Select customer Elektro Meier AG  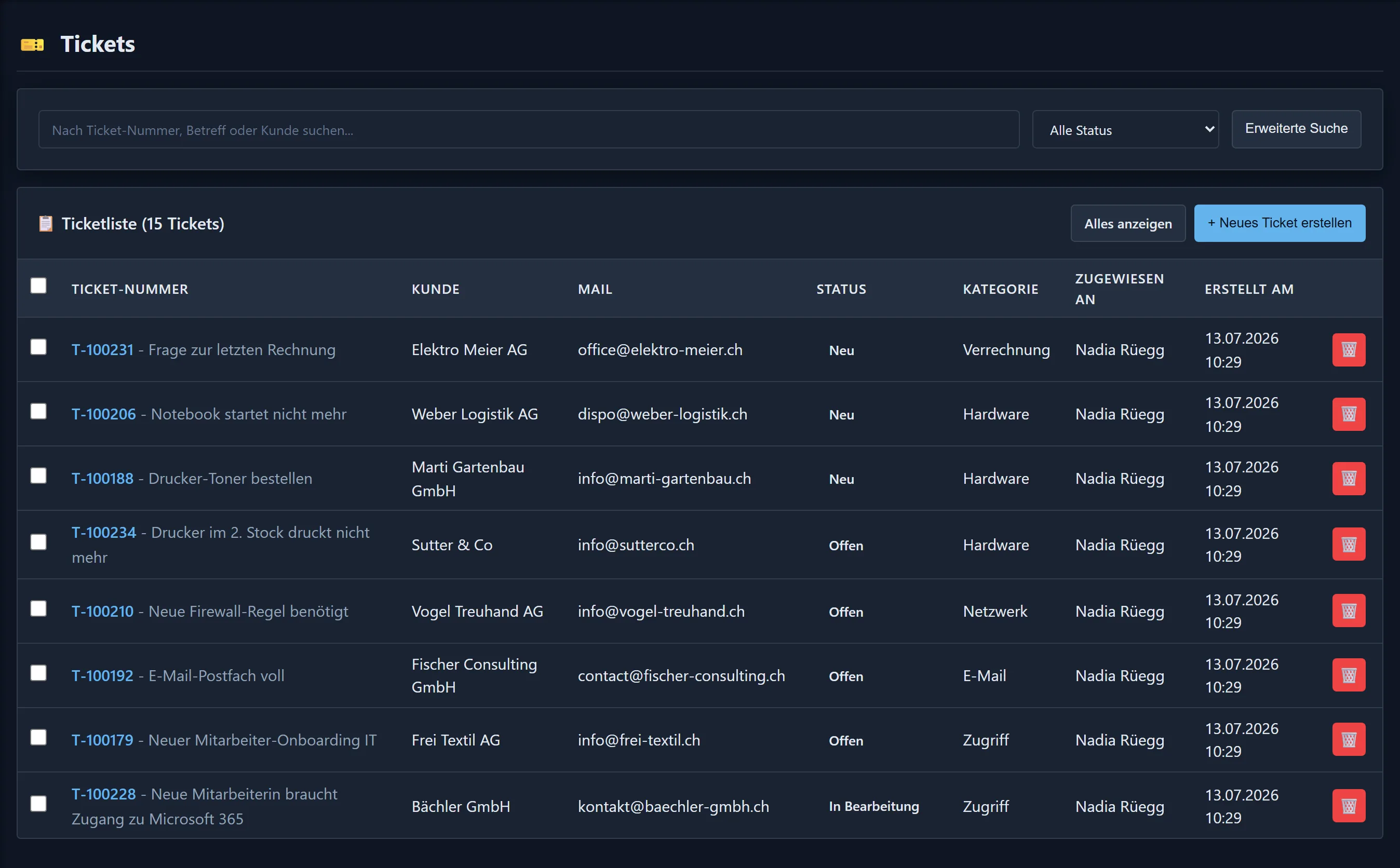[469, 349]
